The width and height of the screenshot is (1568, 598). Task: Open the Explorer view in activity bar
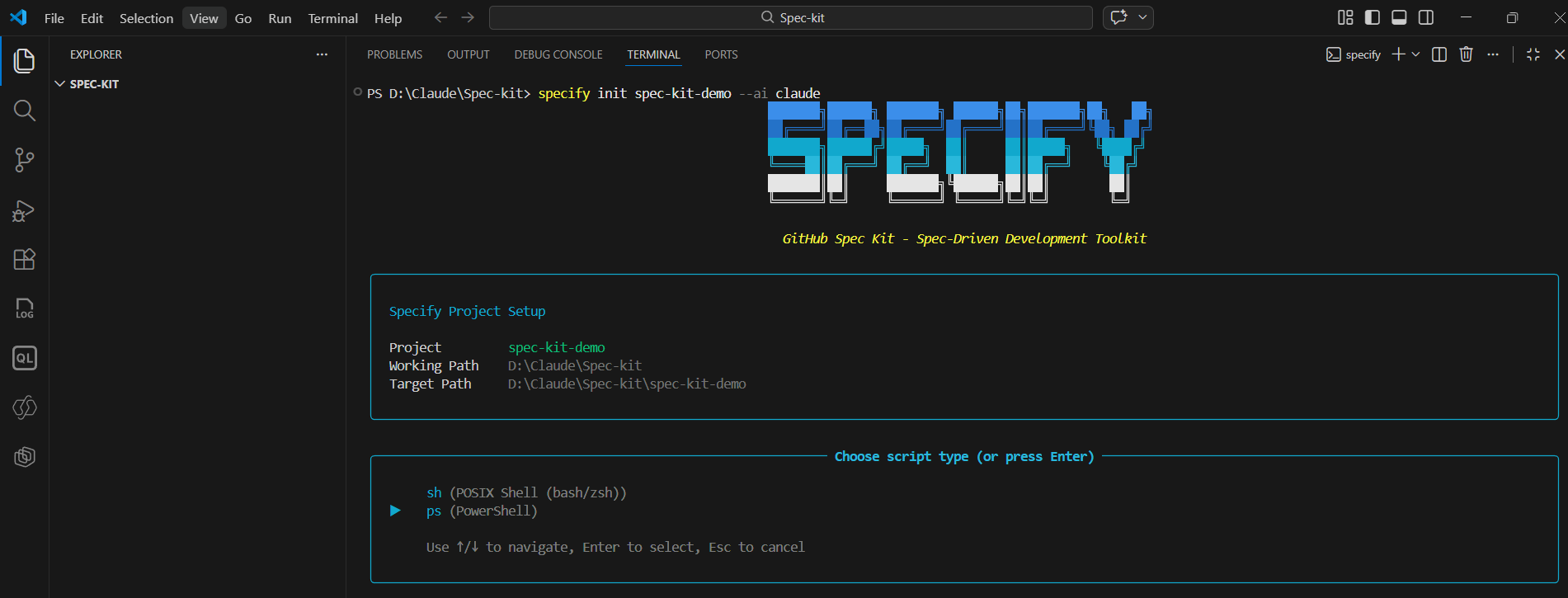[x=25, y=61]
